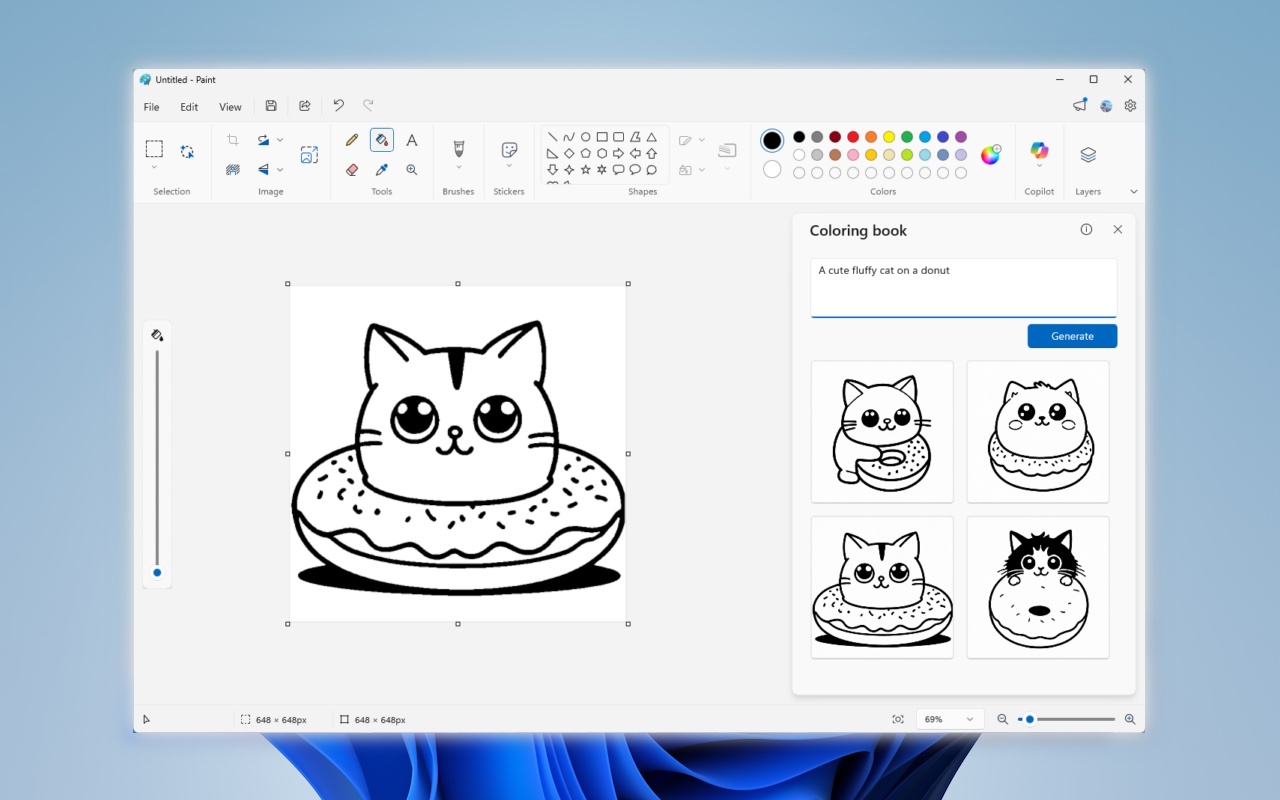Select the Text tool
Image resolution: width=1280 pixels, height=800 pixels.
click(411, 140)
